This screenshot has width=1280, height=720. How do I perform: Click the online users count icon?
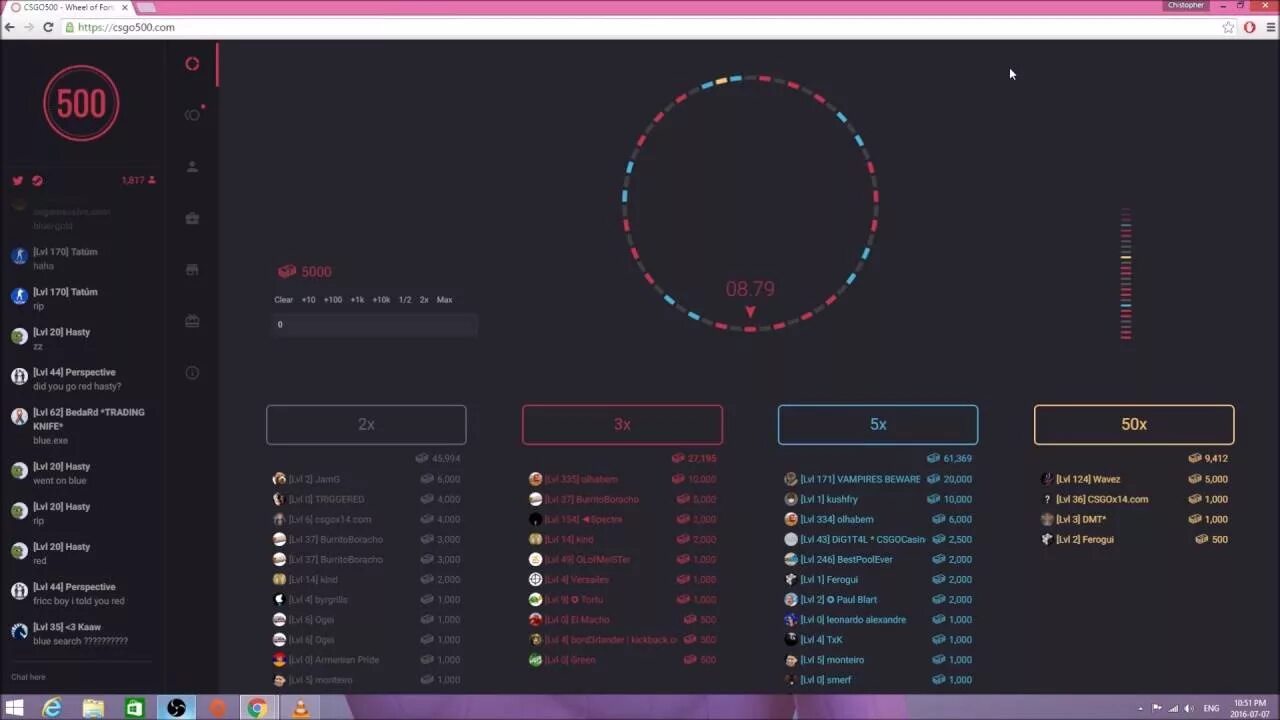tap(152, 181)
